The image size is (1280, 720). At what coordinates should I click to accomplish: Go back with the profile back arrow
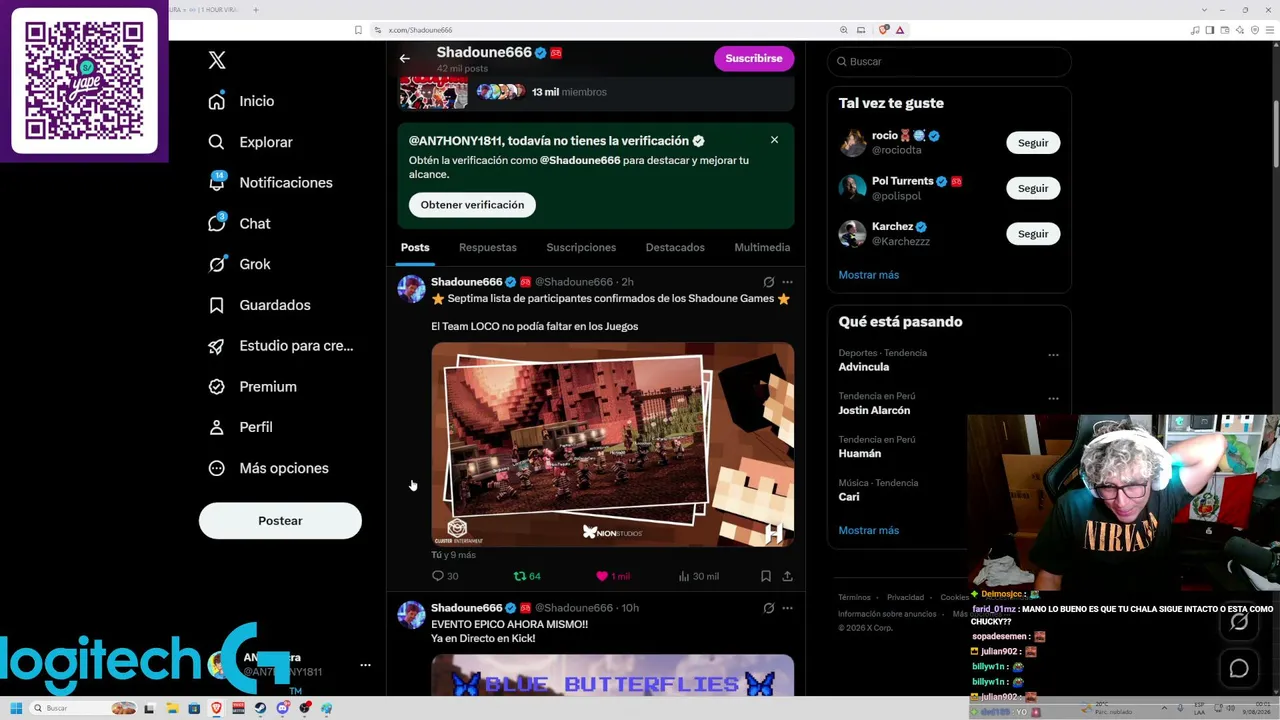405,58
